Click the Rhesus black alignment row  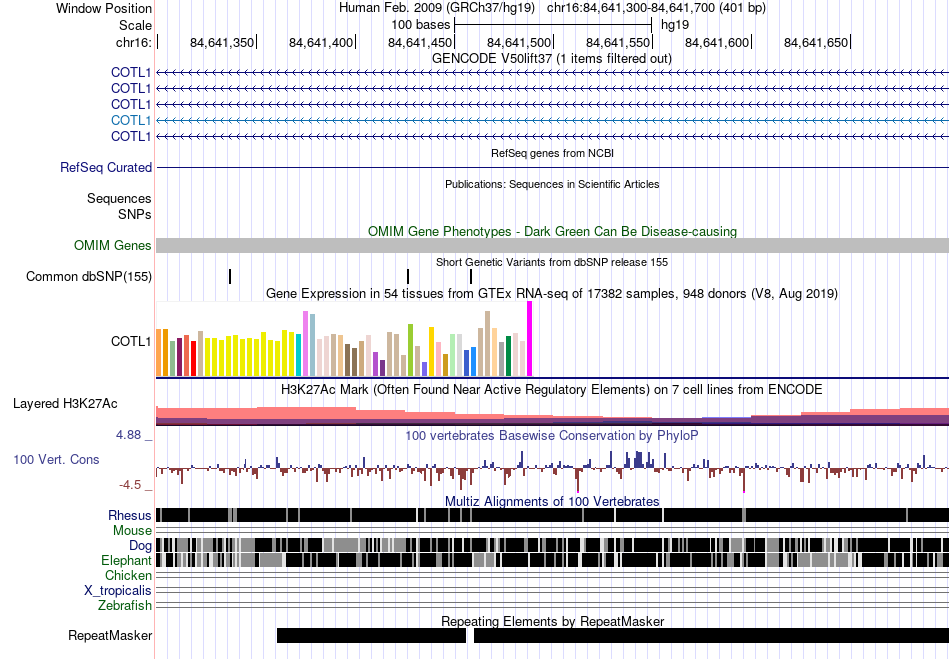click(552, 515)
